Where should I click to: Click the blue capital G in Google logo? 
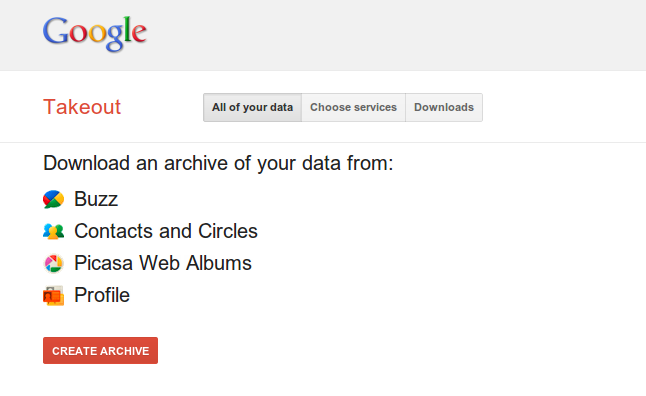[56, 31]
